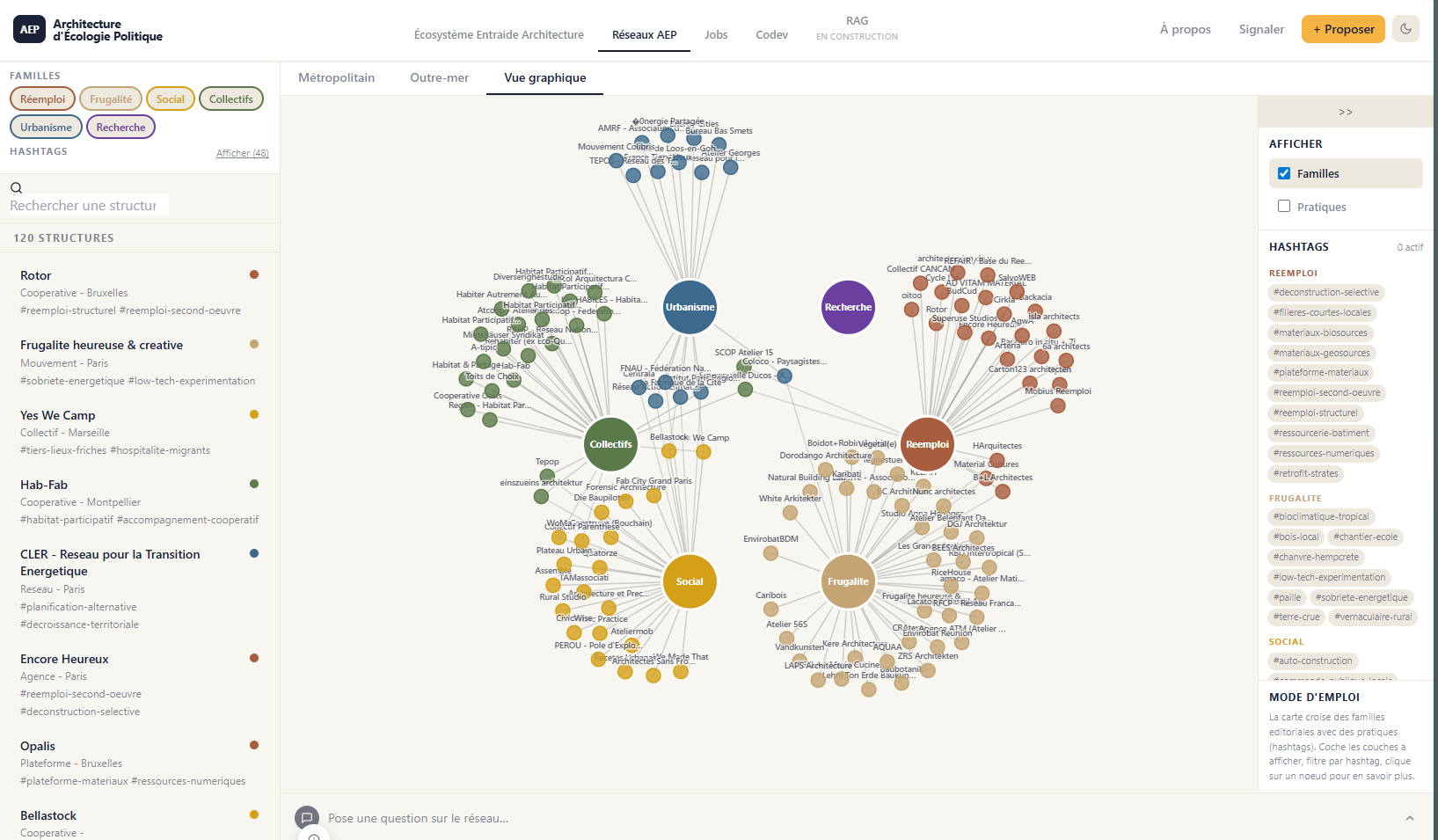Click the Tepop graph node
1438x840 pixels.
(x=547, y=475)
